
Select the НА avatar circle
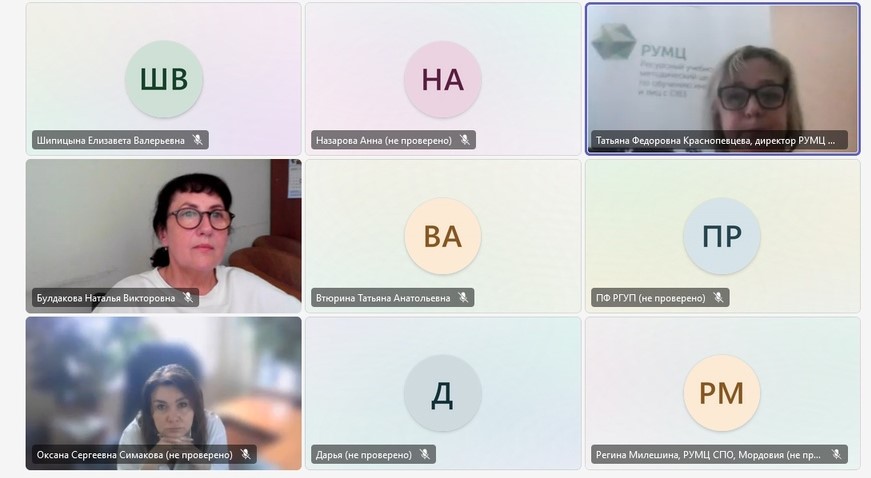tap(443, 79)
